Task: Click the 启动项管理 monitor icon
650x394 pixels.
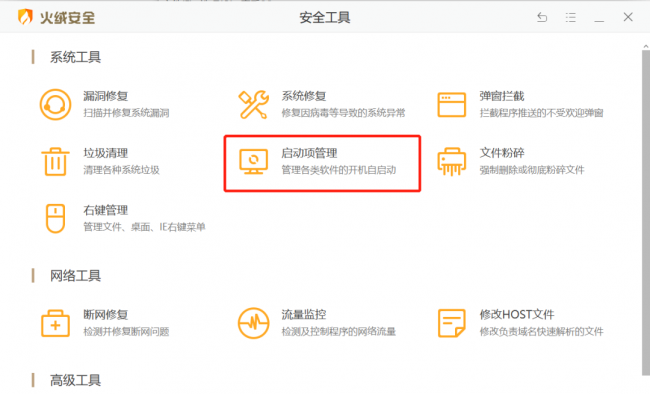Action: [253, 162]
